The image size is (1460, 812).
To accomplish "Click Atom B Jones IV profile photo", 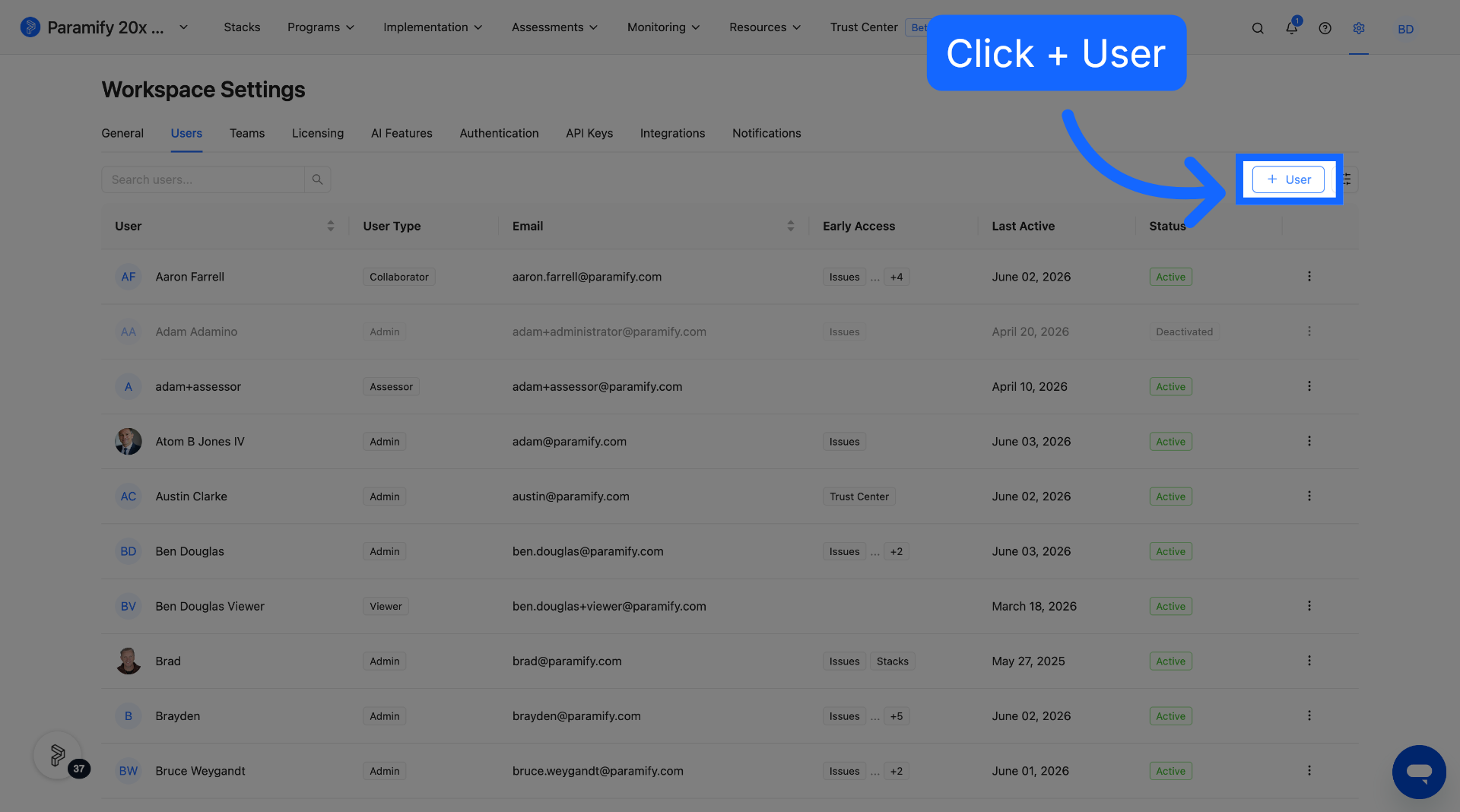I will [128, 441].
